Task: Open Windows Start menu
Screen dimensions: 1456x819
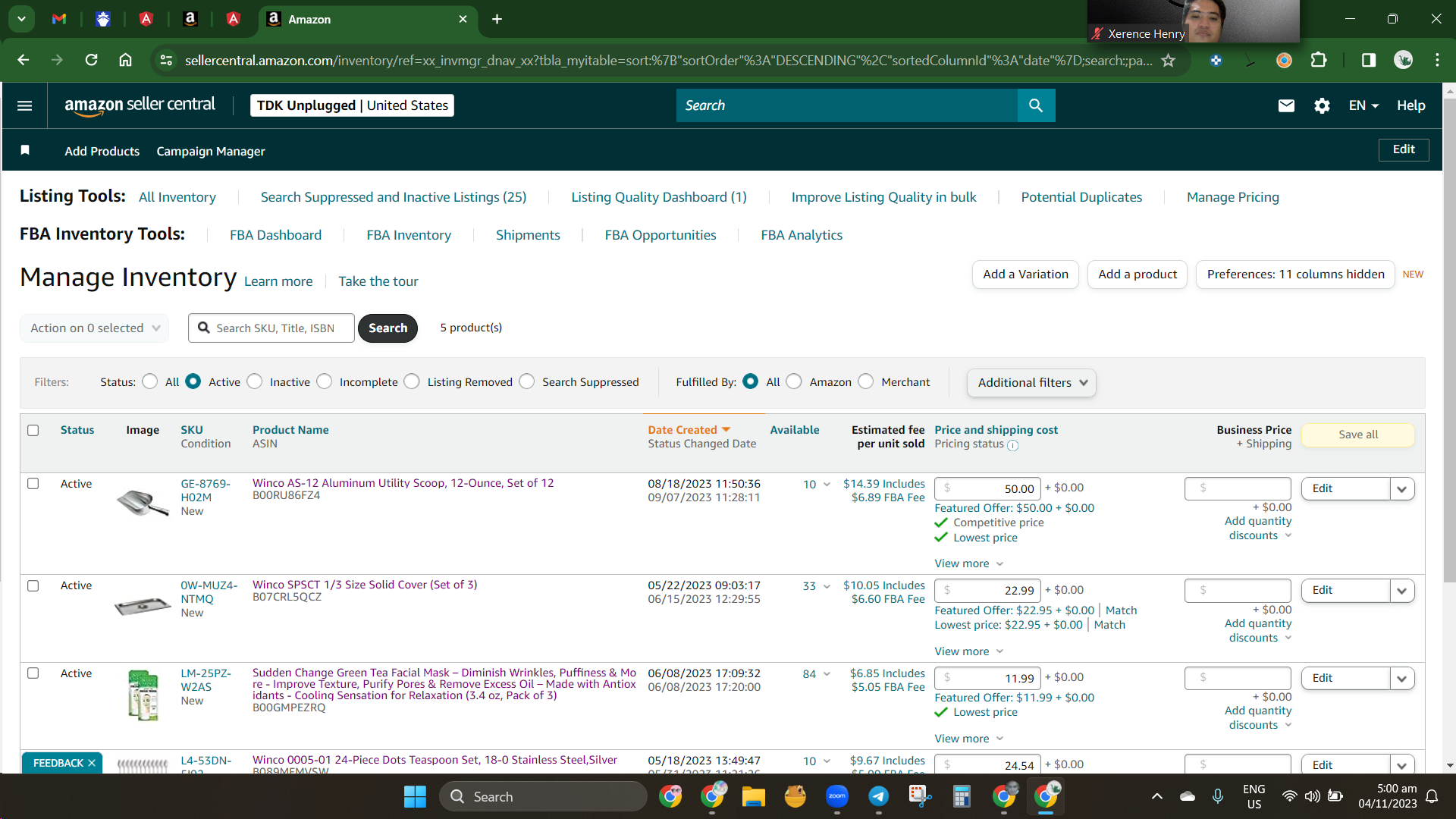Action: click(x=415, y=796)
